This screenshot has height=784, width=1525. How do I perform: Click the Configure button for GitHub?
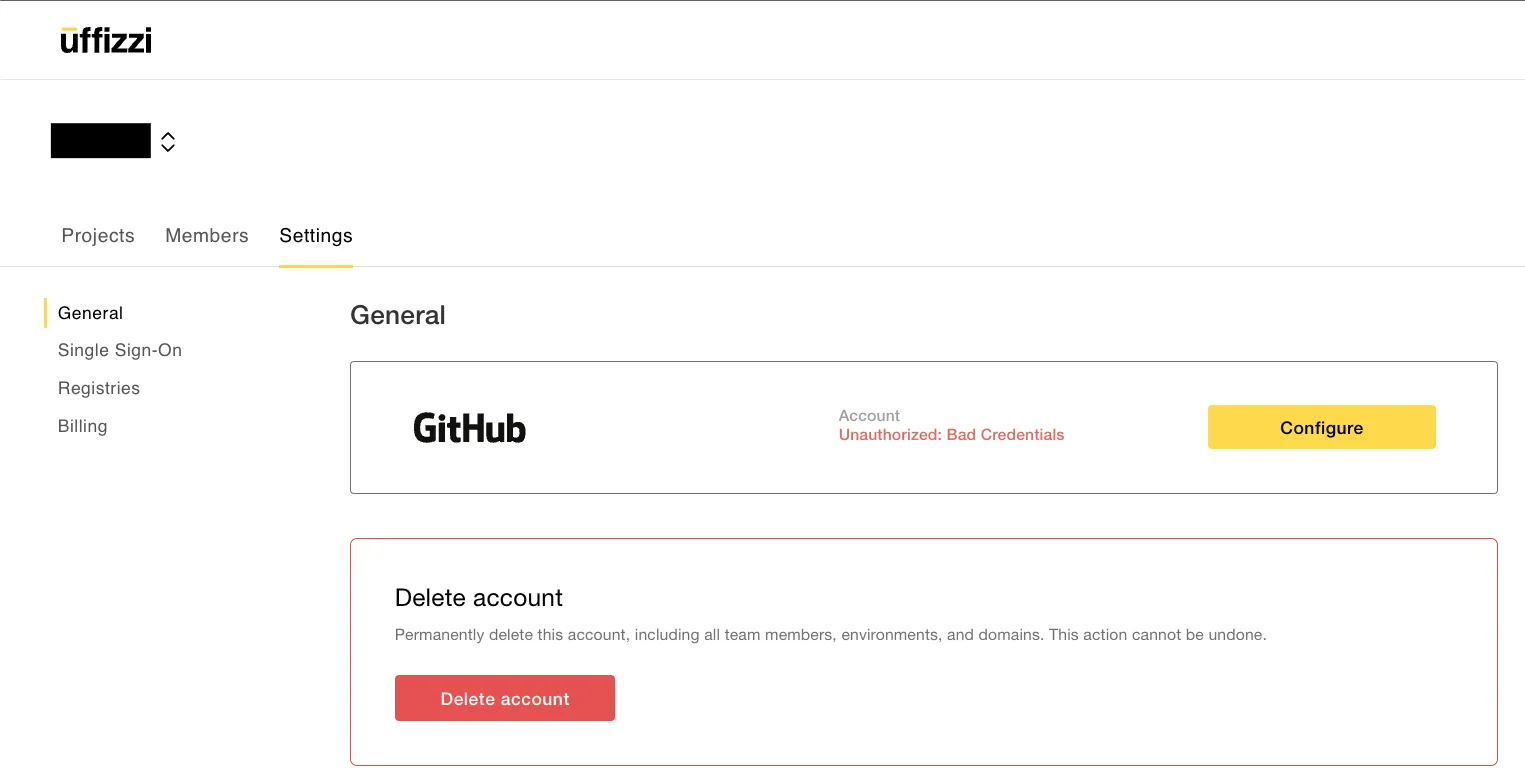[x=1321, y=427]
